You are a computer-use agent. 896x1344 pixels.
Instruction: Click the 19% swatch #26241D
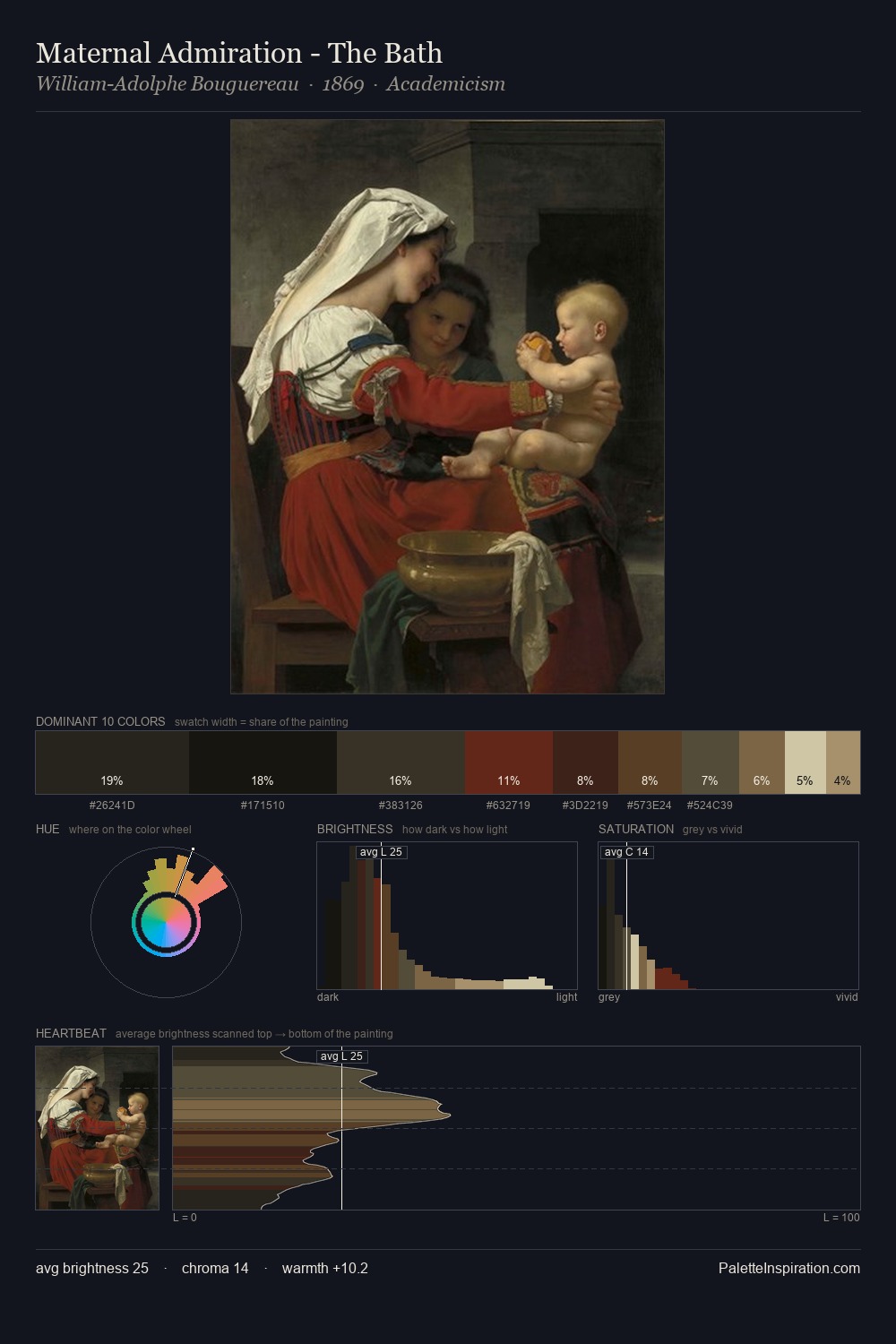coord(112,762)
